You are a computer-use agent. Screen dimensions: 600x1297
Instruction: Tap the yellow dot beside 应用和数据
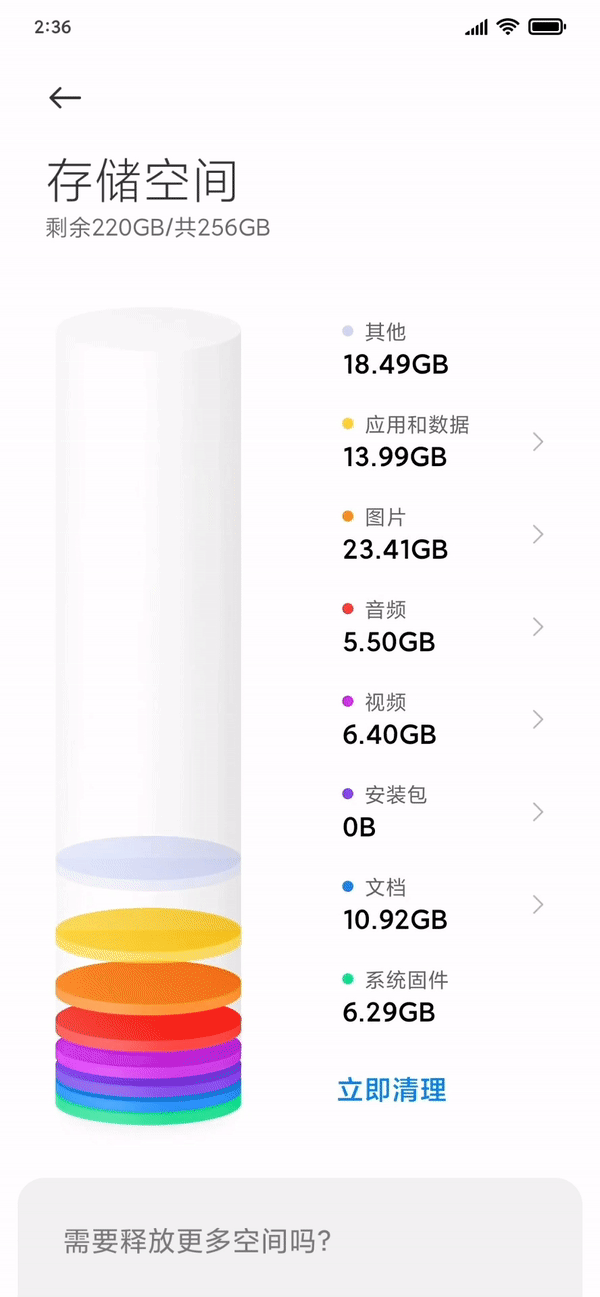click(348, 424)
